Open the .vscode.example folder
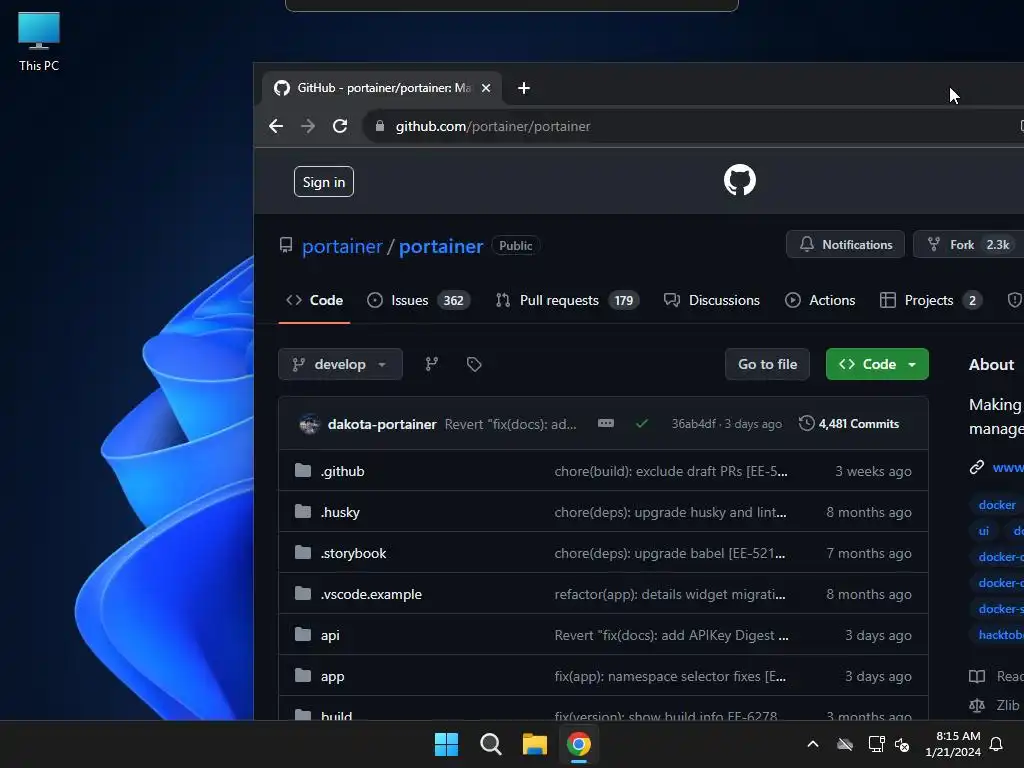The width and height of the screenshot is (1024, 768). coord(371,595)
